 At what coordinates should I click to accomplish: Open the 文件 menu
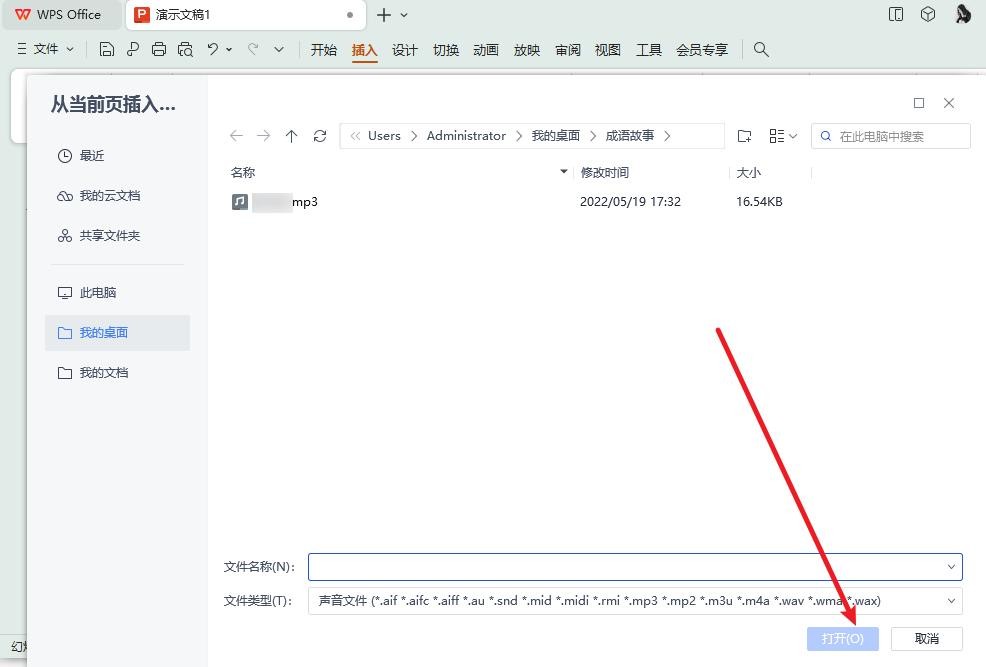click(46, 49)
